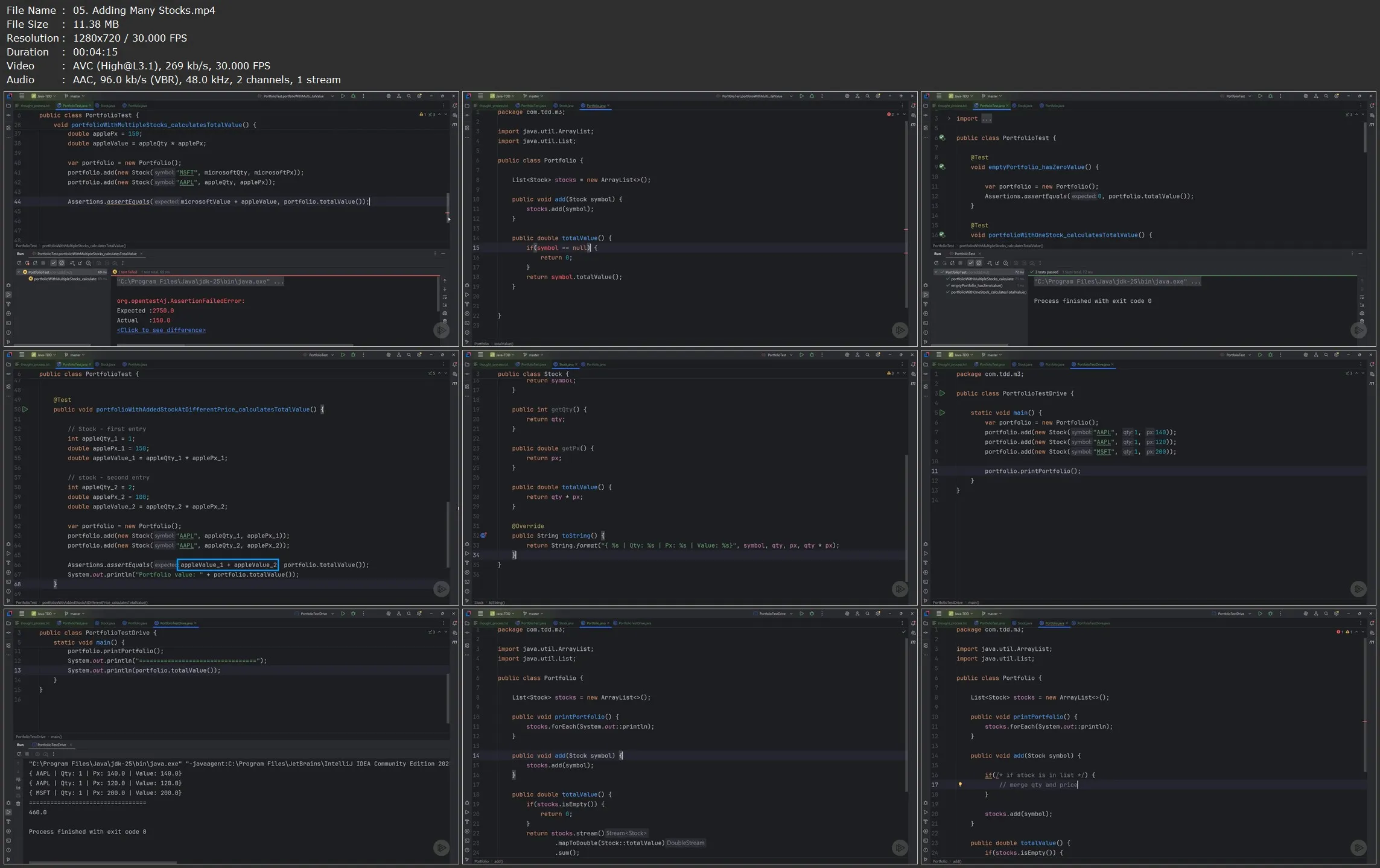
Task: Click trash clear-console icon beside 460.0 output
Action: pyautogui.click(x=18, y=803)
